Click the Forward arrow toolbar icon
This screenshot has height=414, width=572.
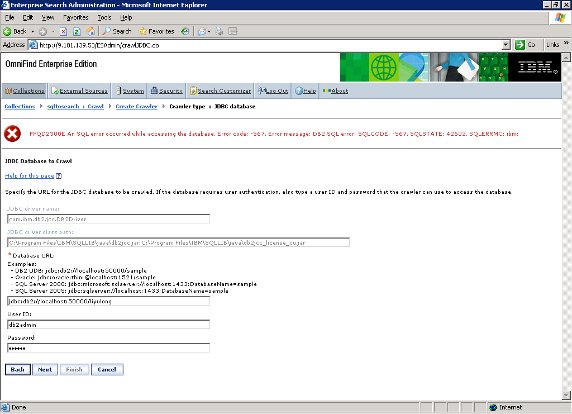pos(43,31)
